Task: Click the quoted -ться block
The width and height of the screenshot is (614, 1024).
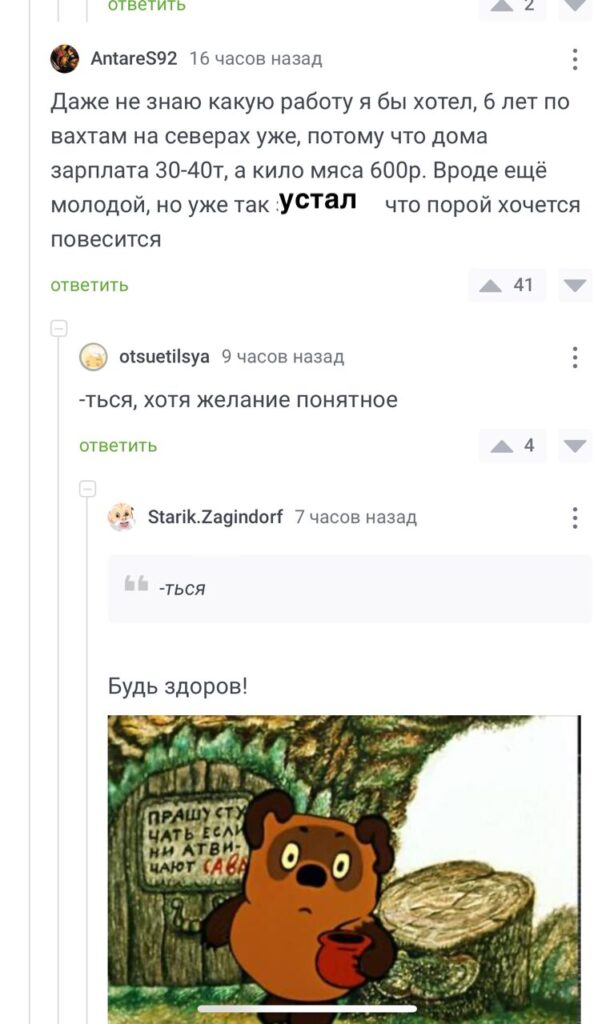Action: pos(349,588)
